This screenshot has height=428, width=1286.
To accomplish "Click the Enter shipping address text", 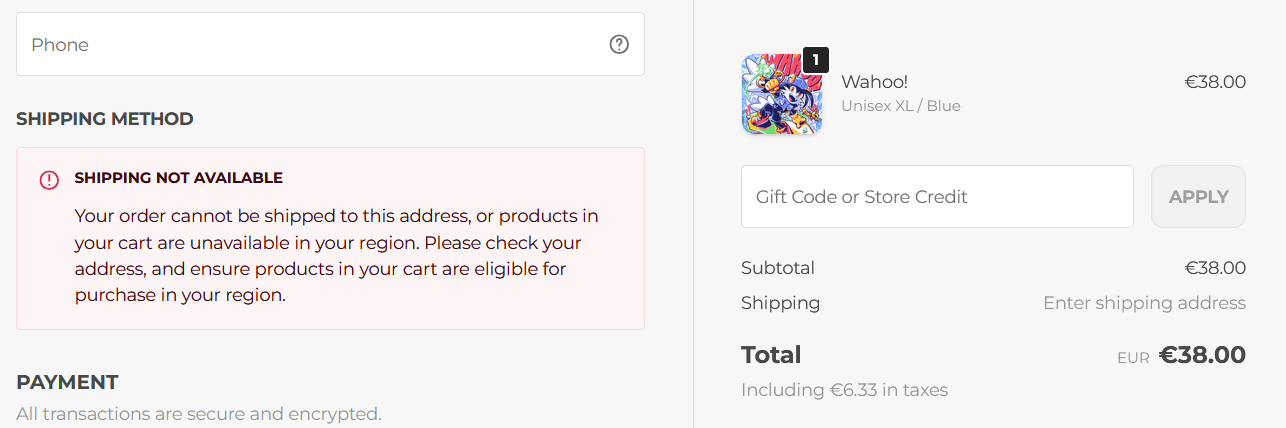I will [1144, 303].
